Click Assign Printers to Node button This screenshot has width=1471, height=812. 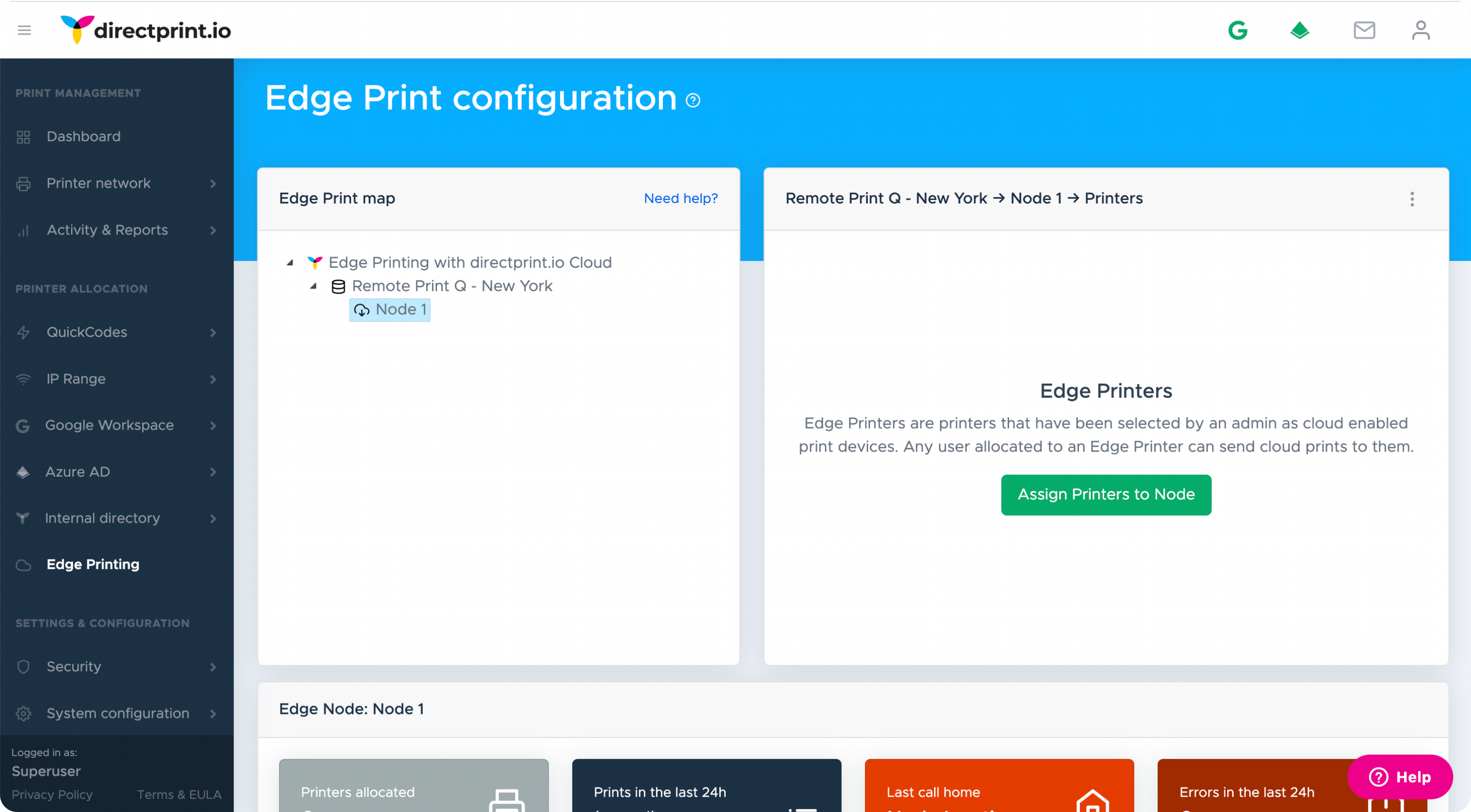[x=1106, y=495]
